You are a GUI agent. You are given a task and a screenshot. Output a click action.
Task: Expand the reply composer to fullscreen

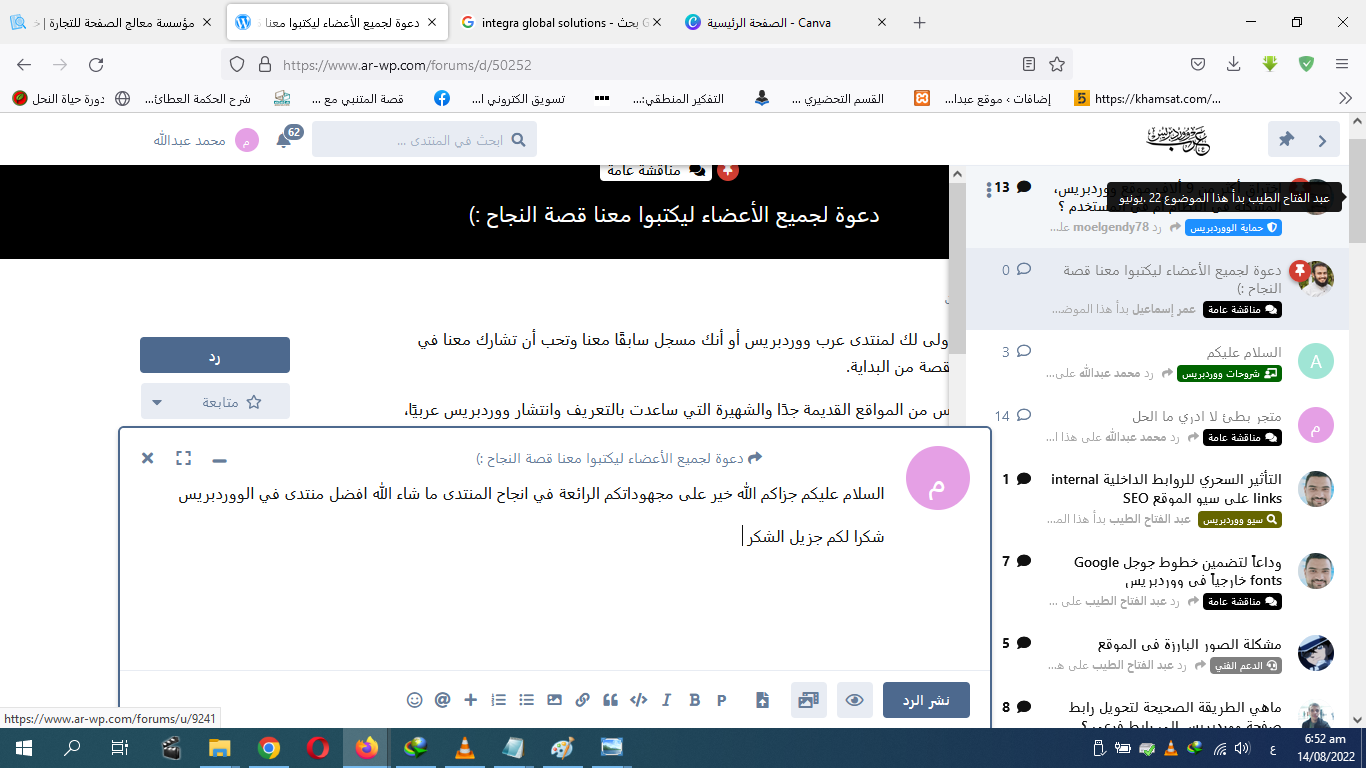pos(183,458)
